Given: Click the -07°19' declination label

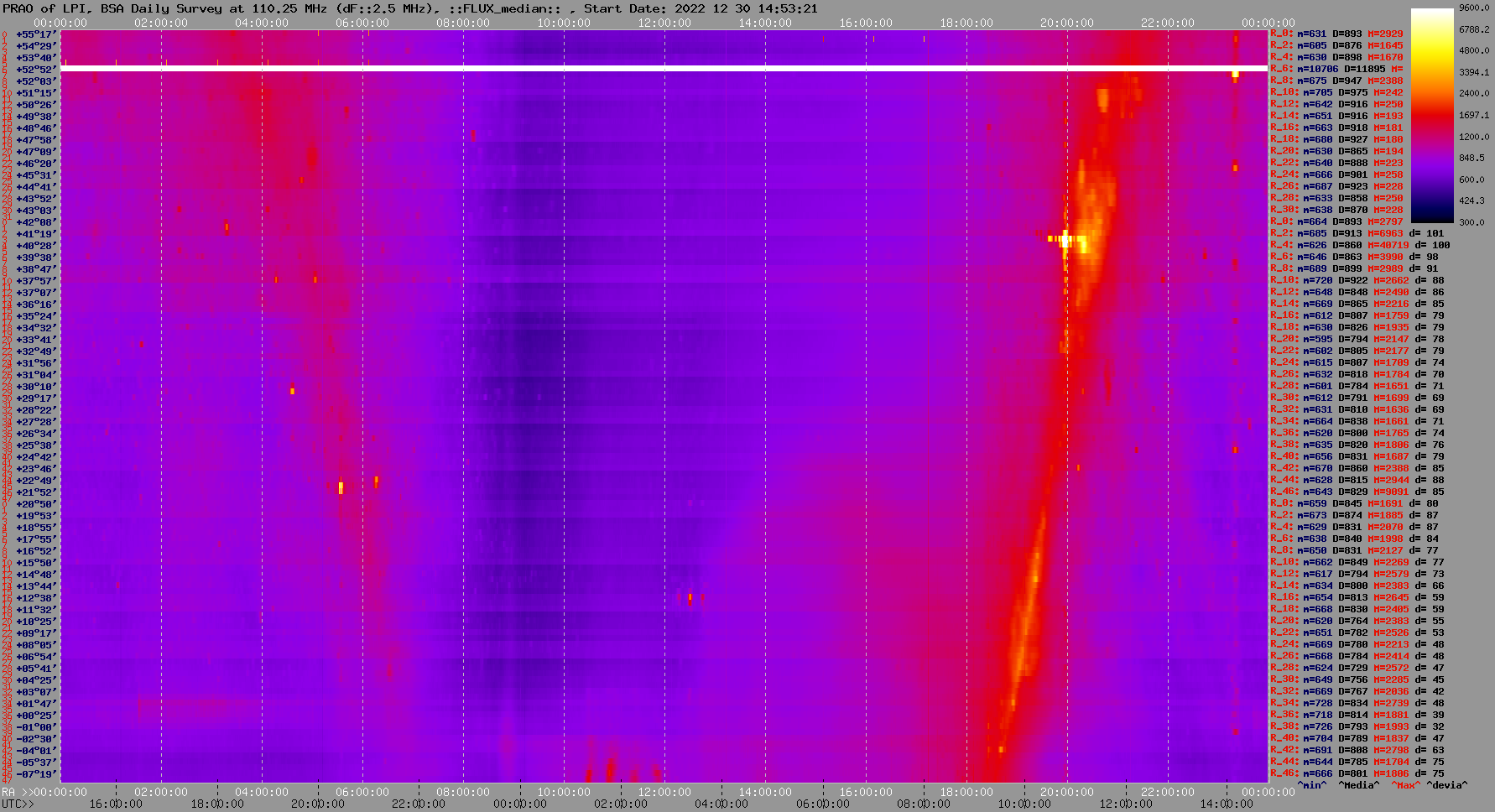Looking at the screenshot, I should 36,774.
